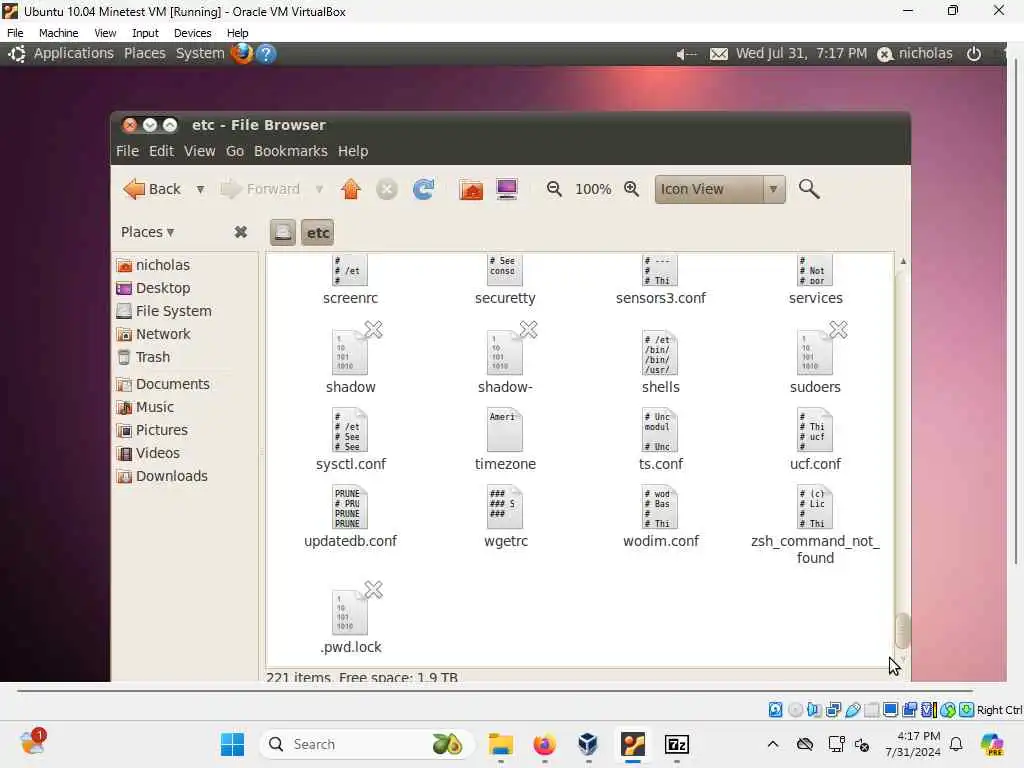The image size is (1024, 768).
Task: Open VirtualBox Devices menu
Action: coord(192,33)
